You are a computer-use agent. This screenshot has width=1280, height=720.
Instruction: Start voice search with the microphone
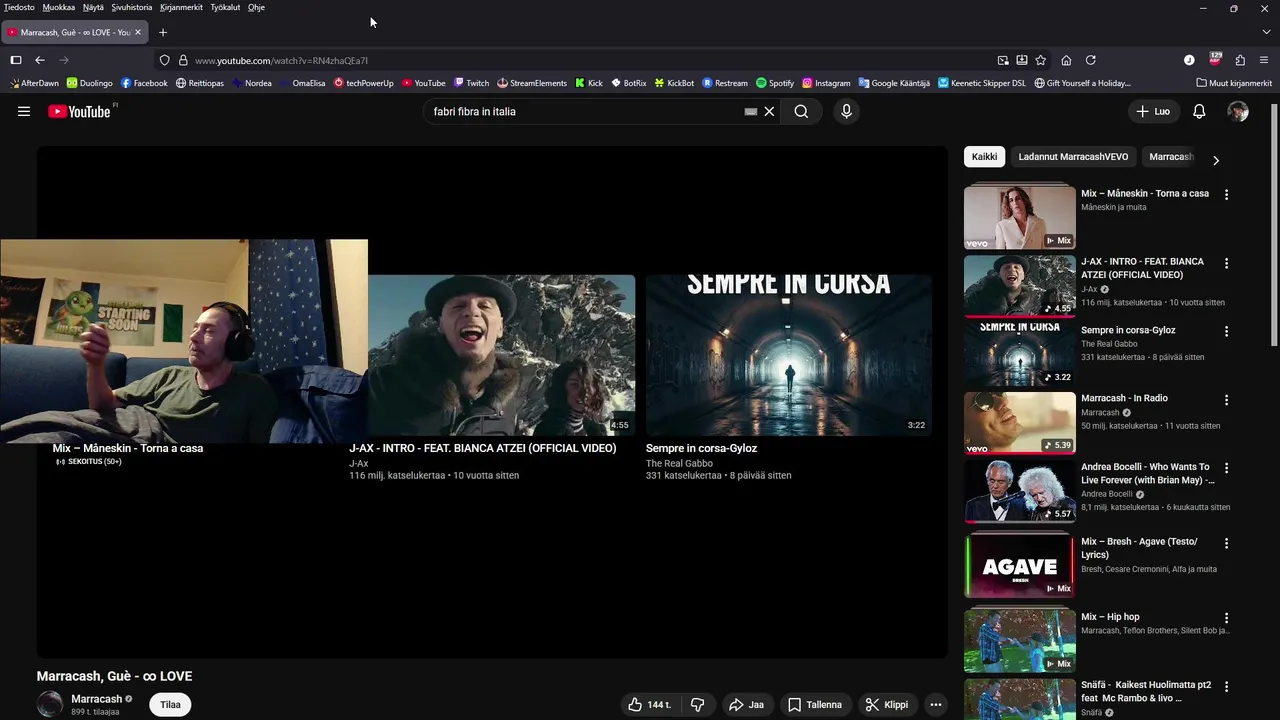(846, 111)
